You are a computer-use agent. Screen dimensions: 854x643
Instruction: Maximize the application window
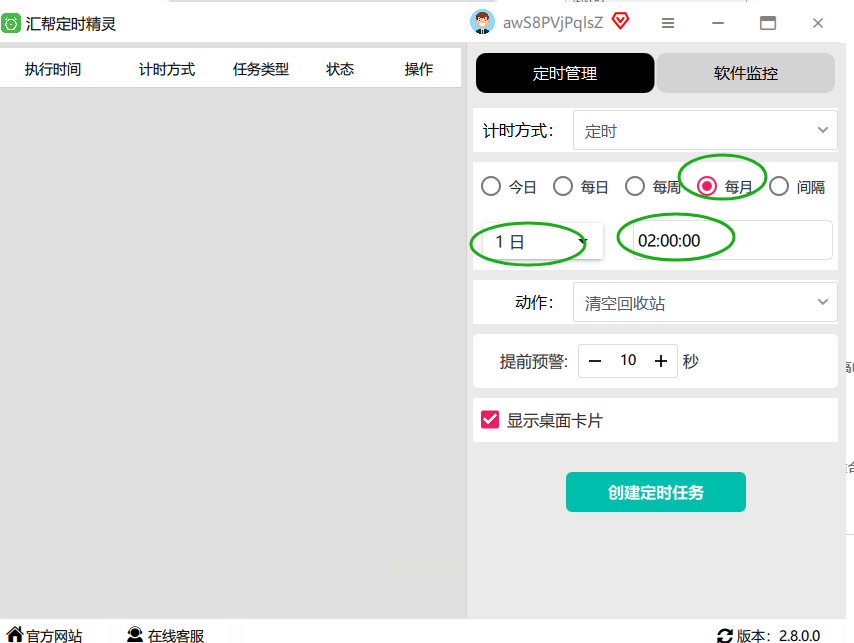pyautogui.click(x=768, y=23)
